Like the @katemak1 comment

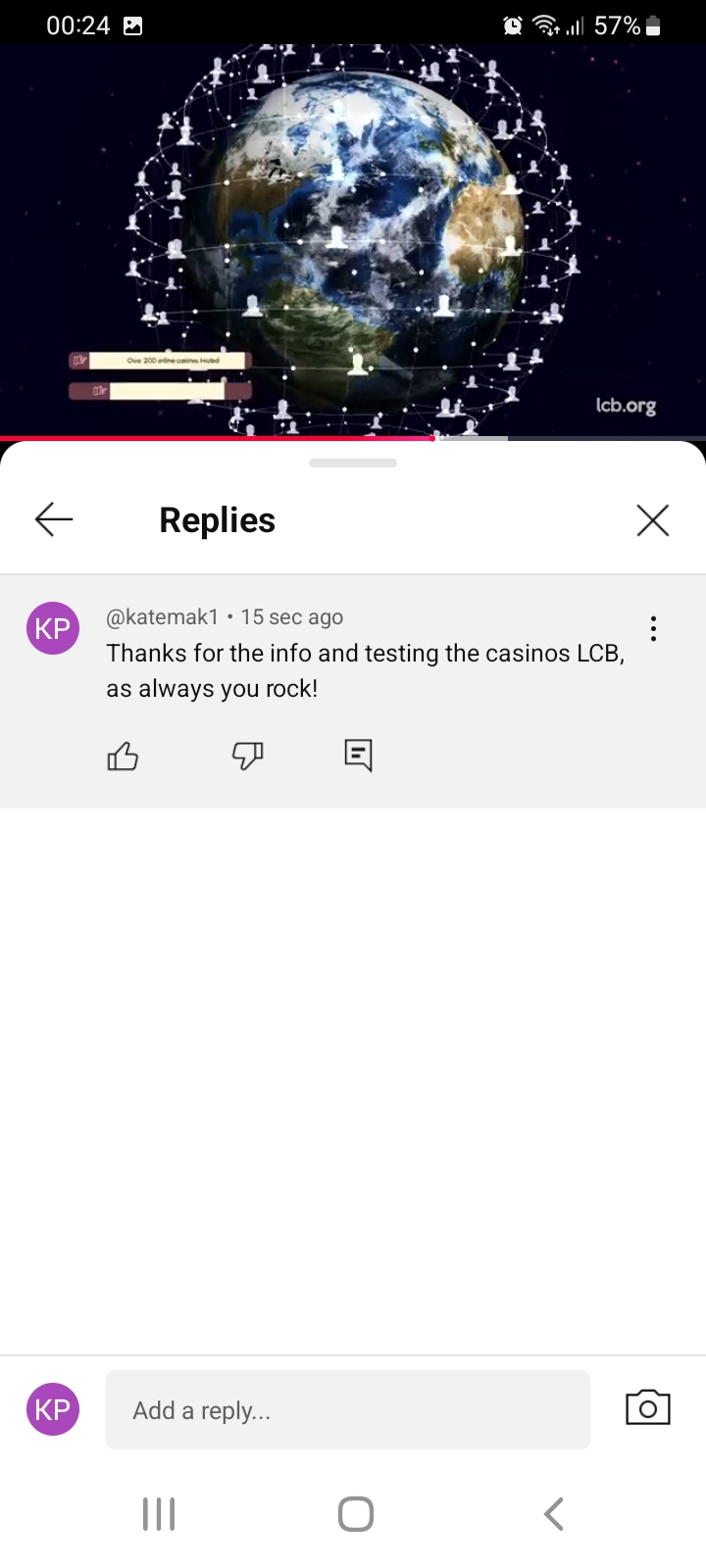[x=123, y=756]
